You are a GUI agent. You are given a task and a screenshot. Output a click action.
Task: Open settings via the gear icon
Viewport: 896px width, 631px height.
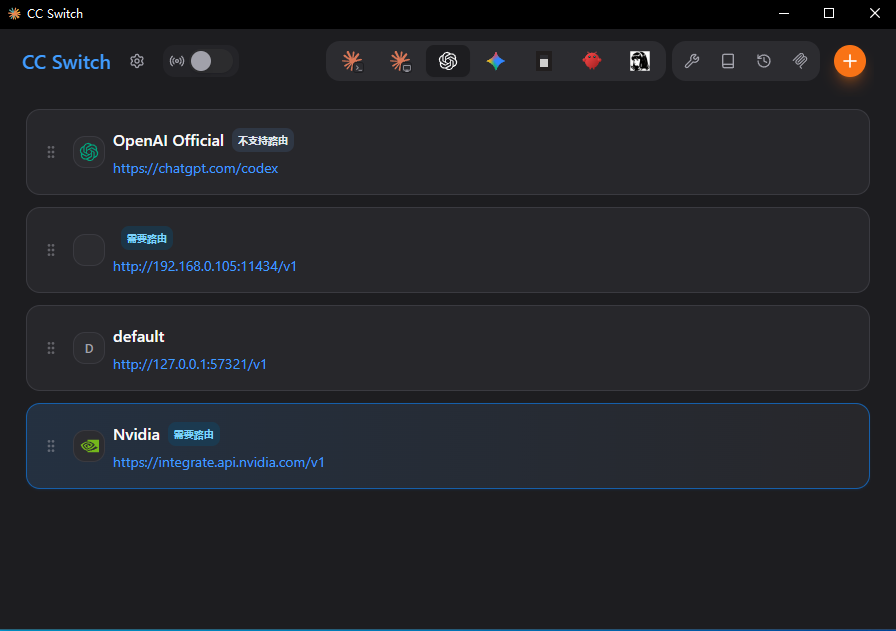pos(137,61)
